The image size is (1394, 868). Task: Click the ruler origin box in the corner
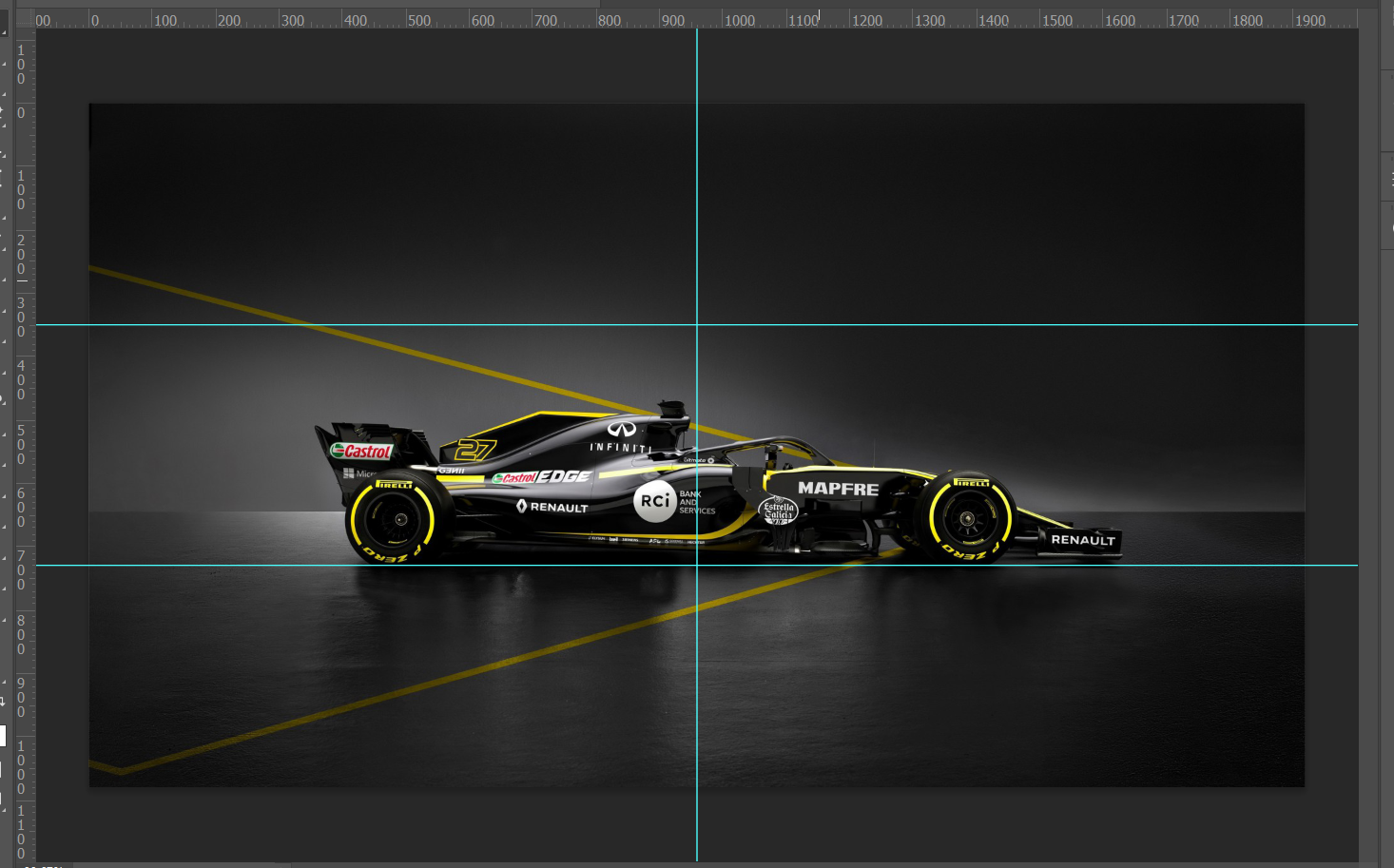point(26,19)
